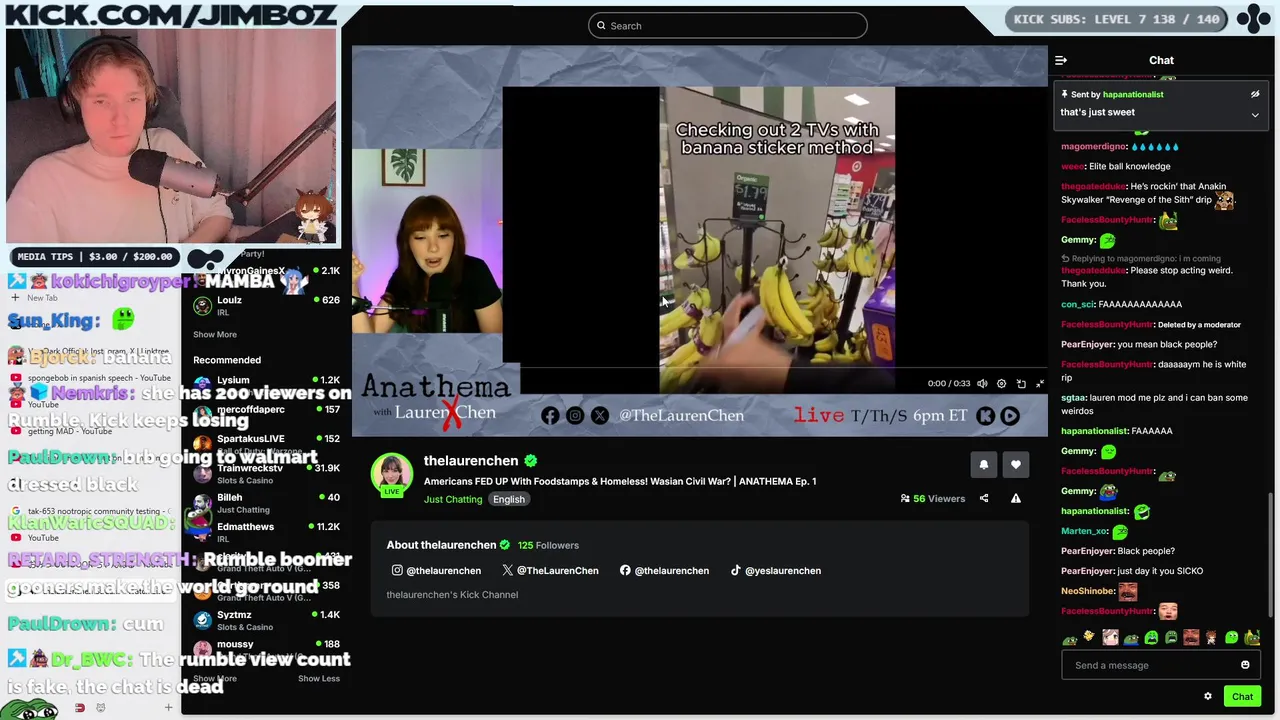The height and width of the screenshot is (720, 1280).
Task: Click the Instagram icon in stream overlay
Action: 575,416
